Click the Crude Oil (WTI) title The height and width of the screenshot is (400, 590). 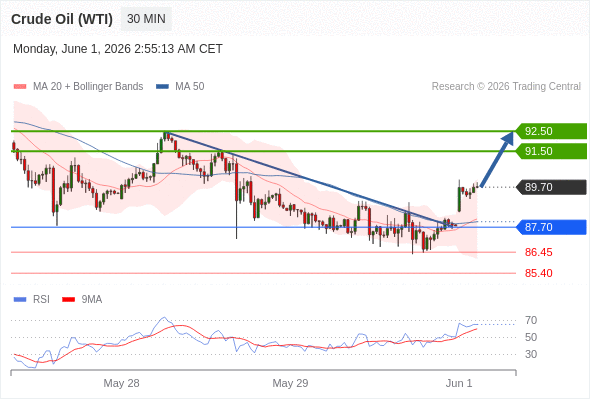[x=62, y=19]
